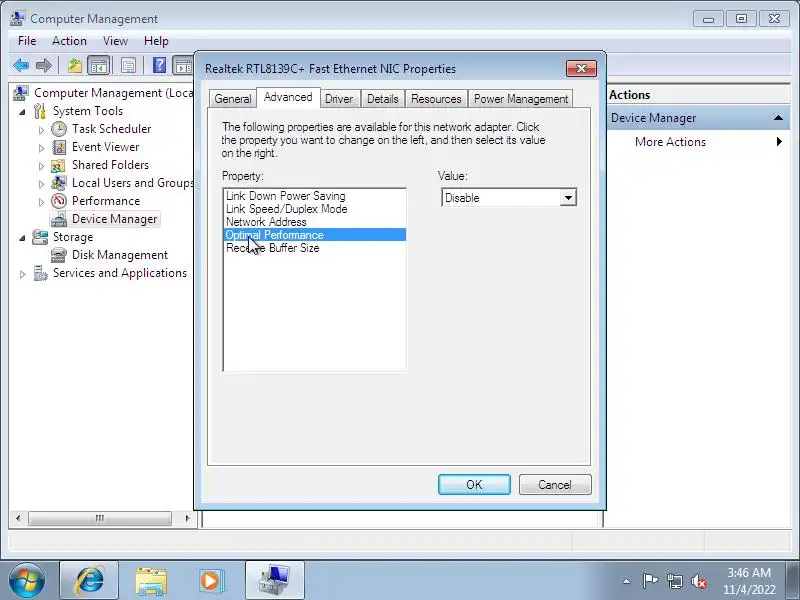Collapse the Storage tree node
This screenshot has width=800, height=600.
pyautogui.click(x=22, y=238)
